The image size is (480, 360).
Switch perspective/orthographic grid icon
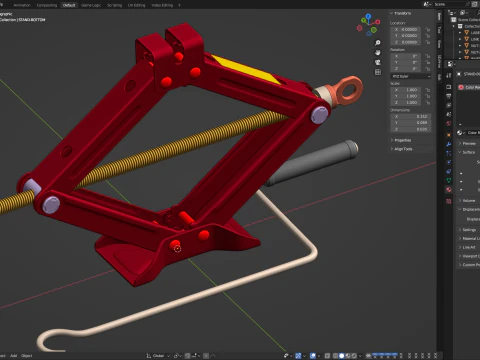(378, 72)
